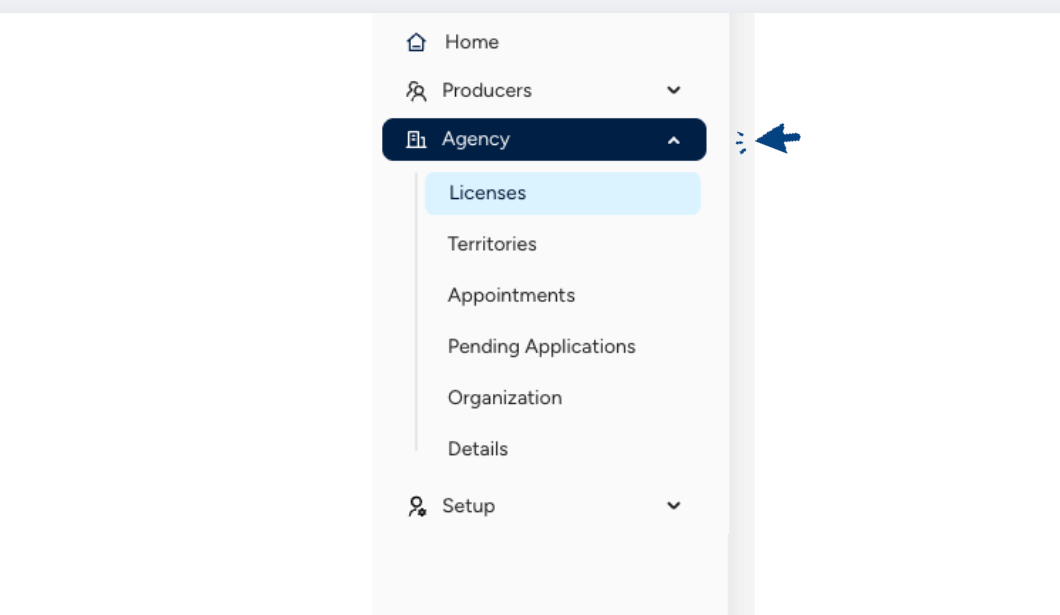Click the Home text label
This screenshot has height=615, width=1060.
[x=472, y=42]
